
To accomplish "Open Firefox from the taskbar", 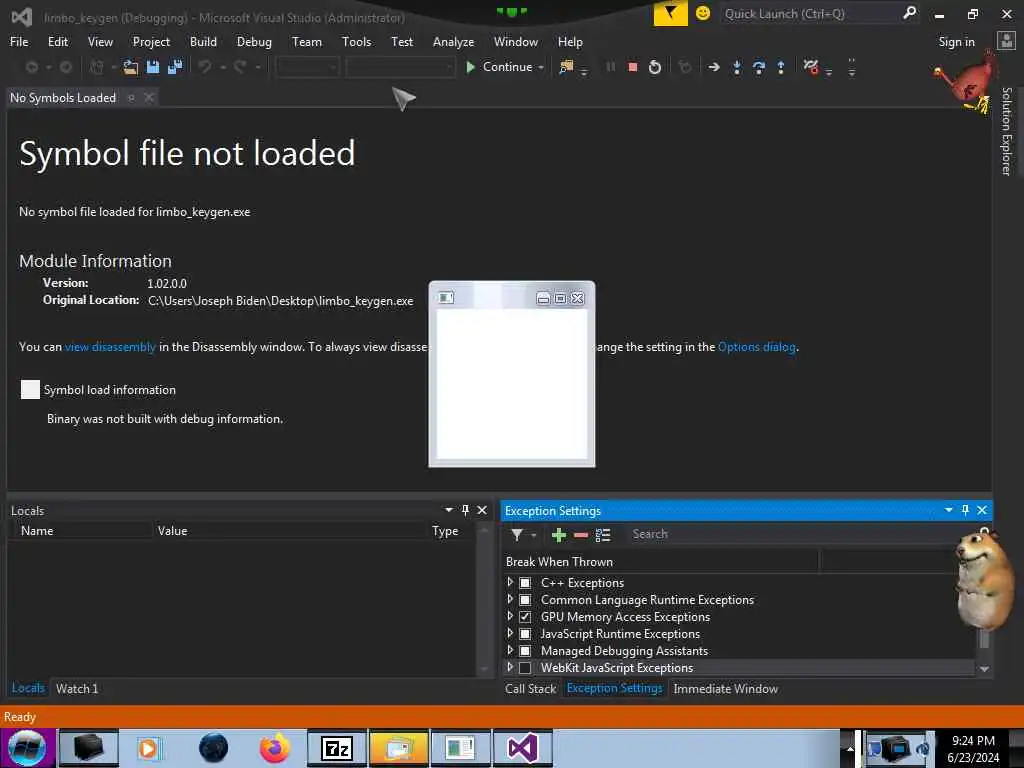I will click(275, 748).
